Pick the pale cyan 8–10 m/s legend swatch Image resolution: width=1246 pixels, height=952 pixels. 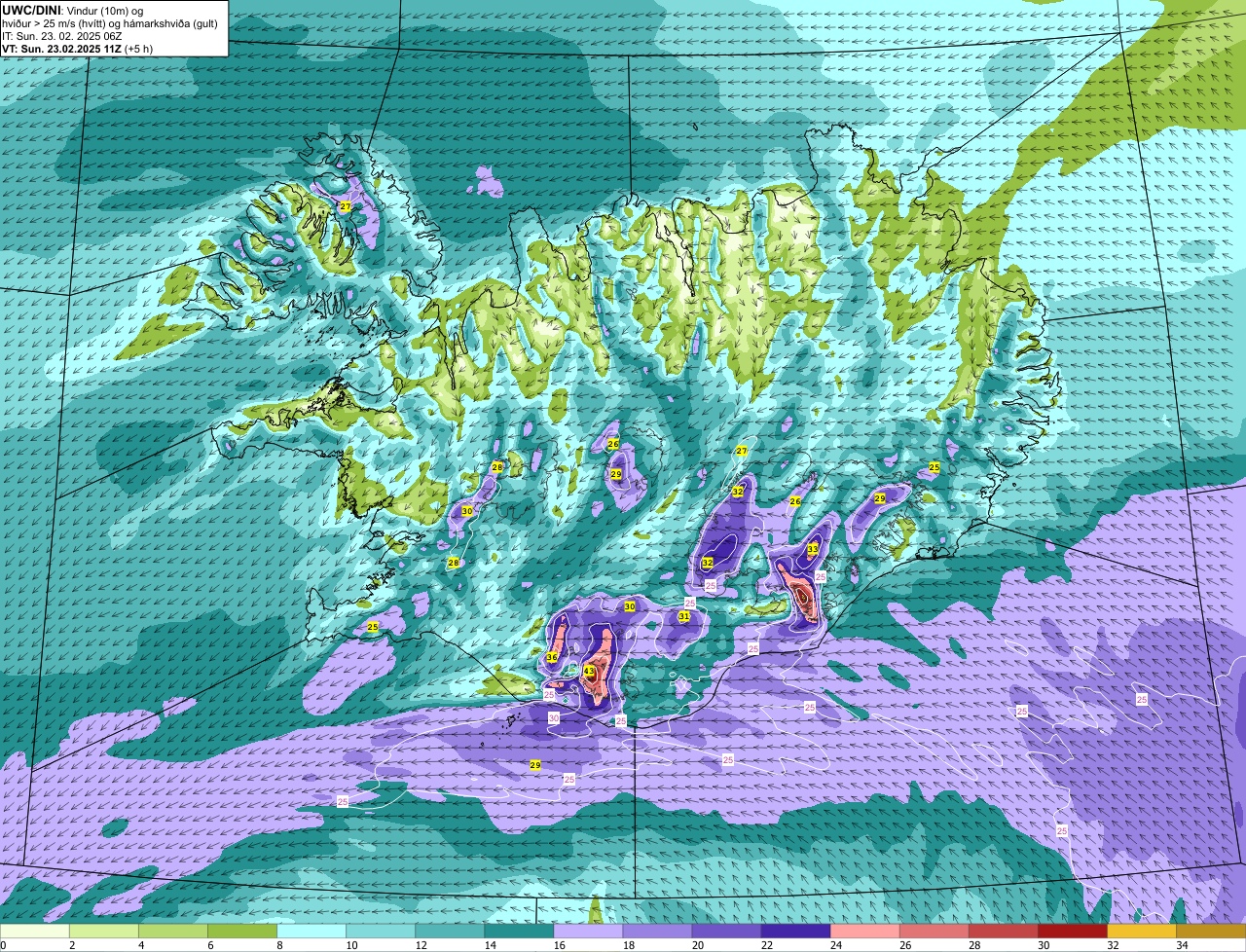(311, 932)
